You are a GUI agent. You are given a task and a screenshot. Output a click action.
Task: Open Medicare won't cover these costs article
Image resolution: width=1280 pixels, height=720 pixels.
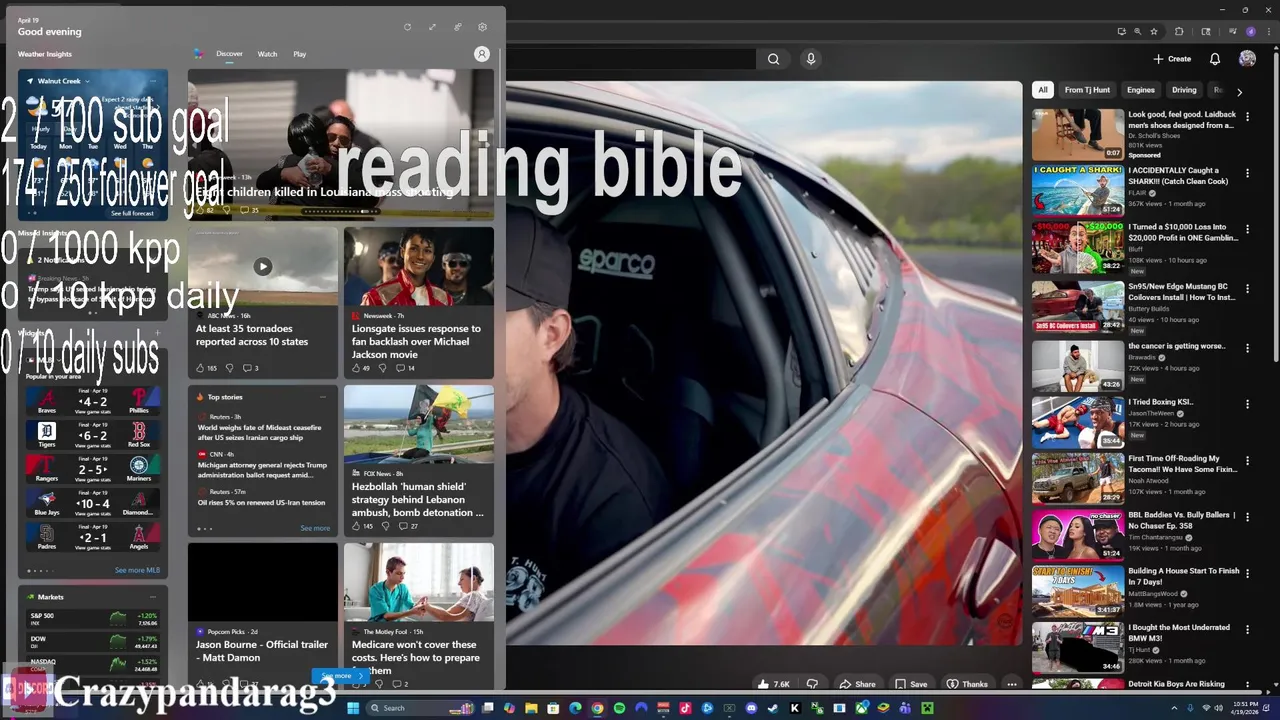(x=419, y=616)
